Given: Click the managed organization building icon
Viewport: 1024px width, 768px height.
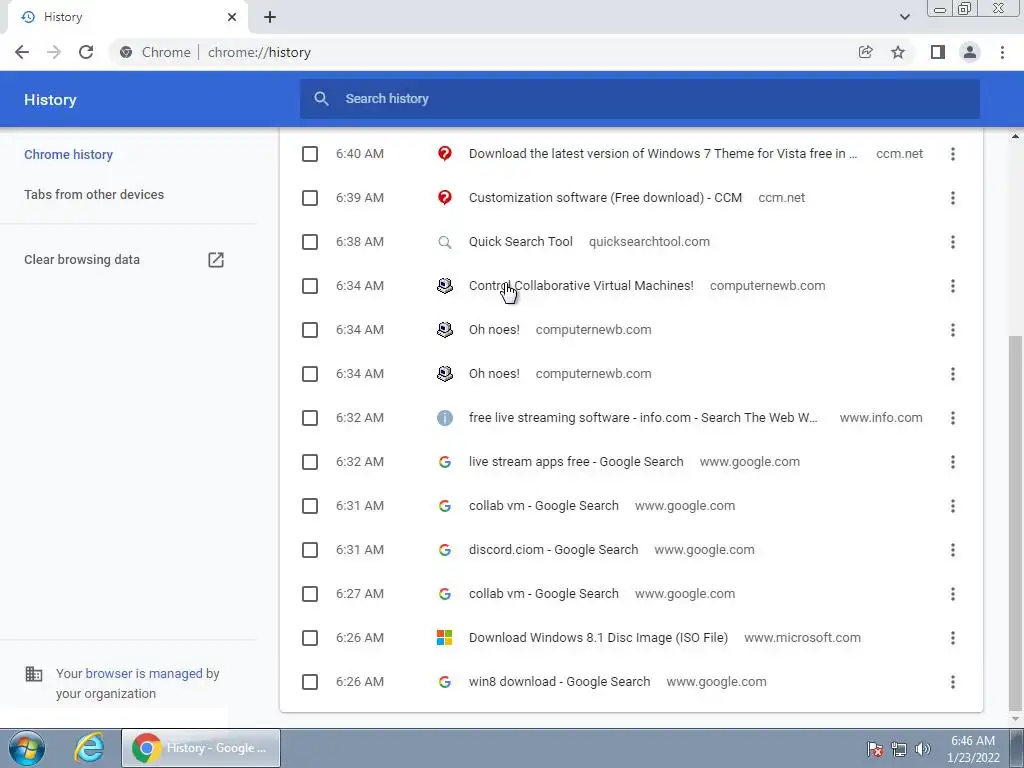Looking at the screenshot, I should coord(34,673).
